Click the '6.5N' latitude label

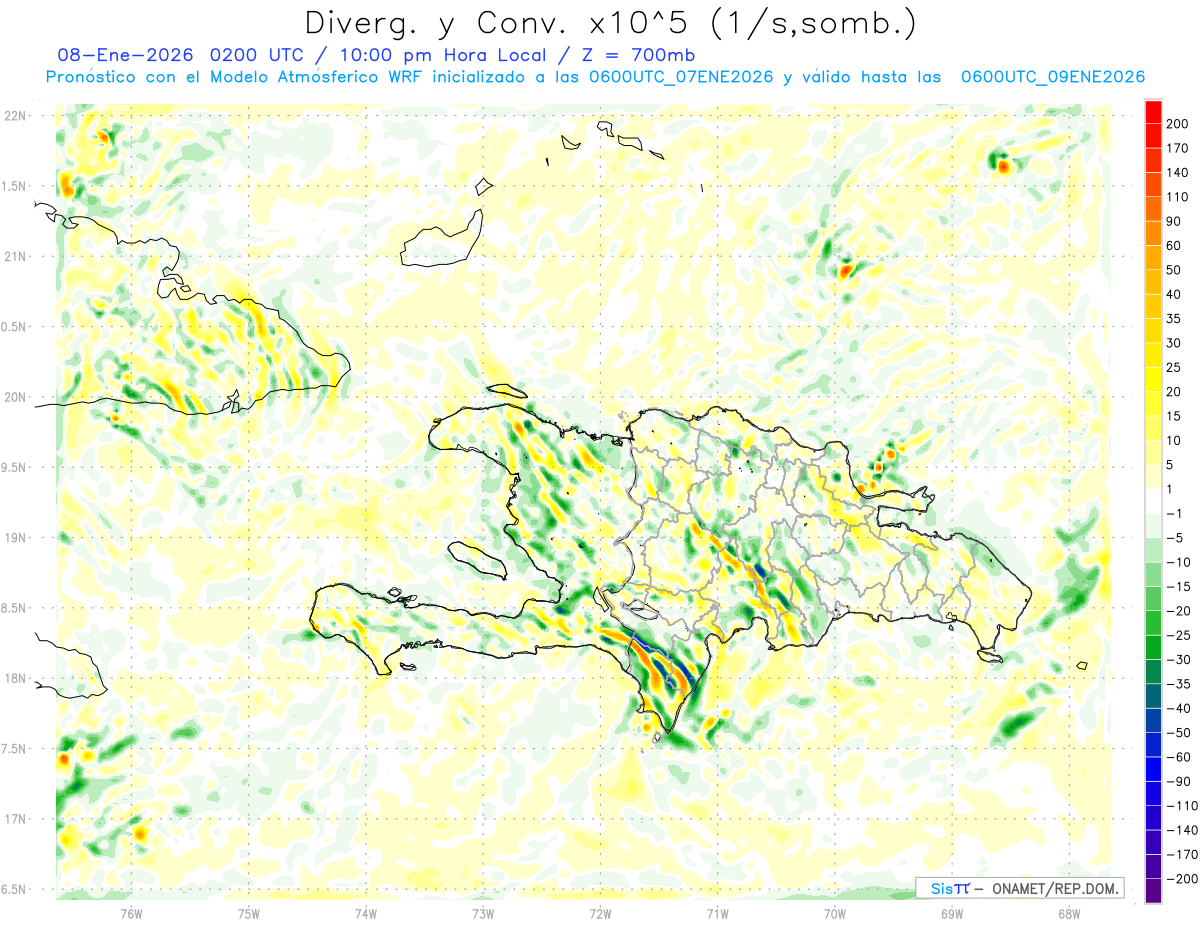click(15, 889)
